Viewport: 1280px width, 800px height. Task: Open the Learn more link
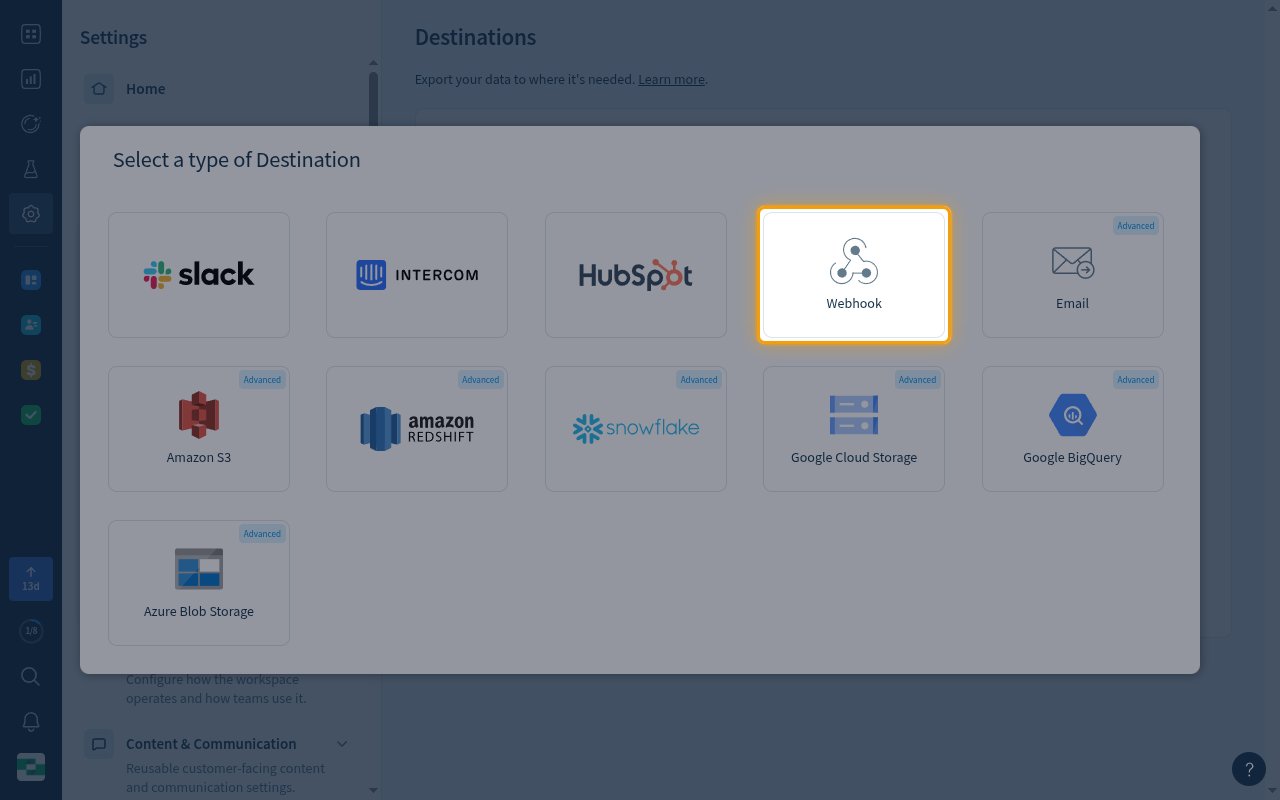[671, 79]
